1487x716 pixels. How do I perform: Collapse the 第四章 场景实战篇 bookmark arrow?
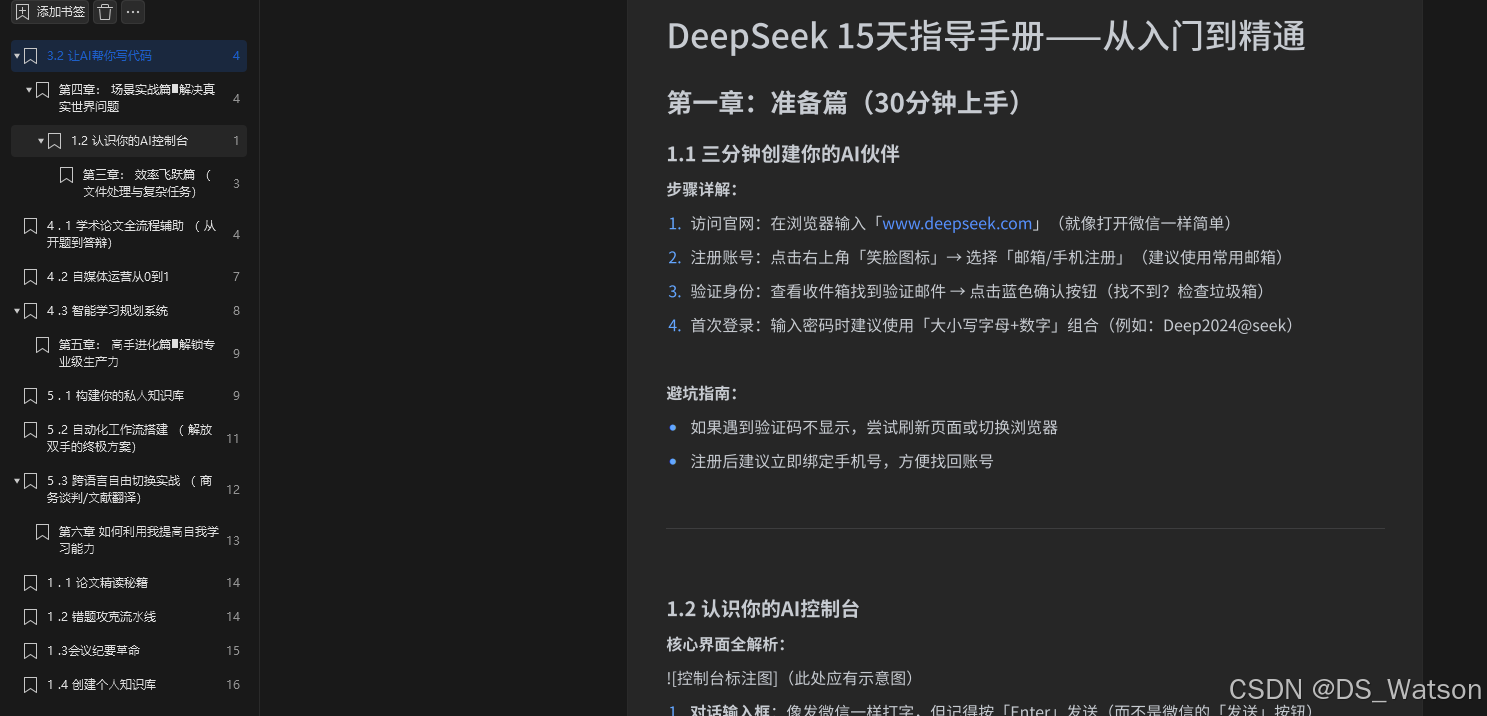coord(29,90)
